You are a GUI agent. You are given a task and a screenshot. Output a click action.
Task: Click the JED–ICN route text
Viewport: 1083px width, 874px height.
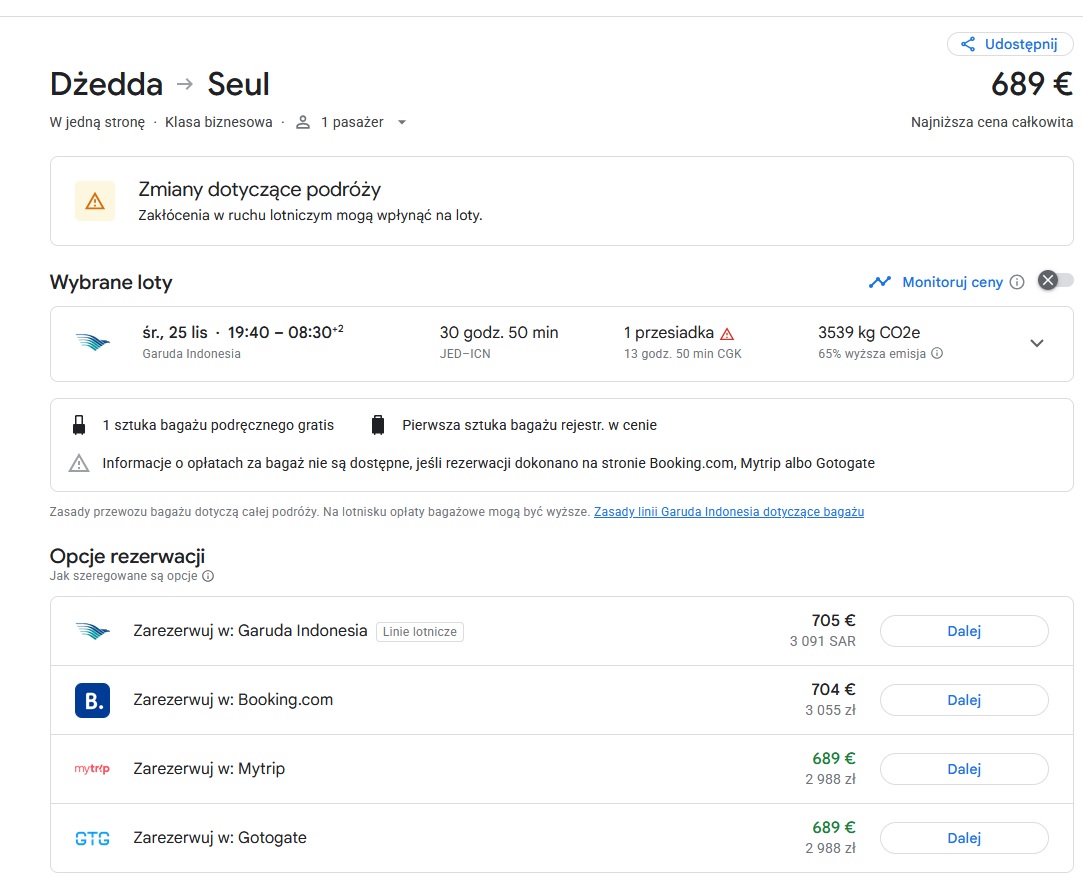click(x=465, y=354)
